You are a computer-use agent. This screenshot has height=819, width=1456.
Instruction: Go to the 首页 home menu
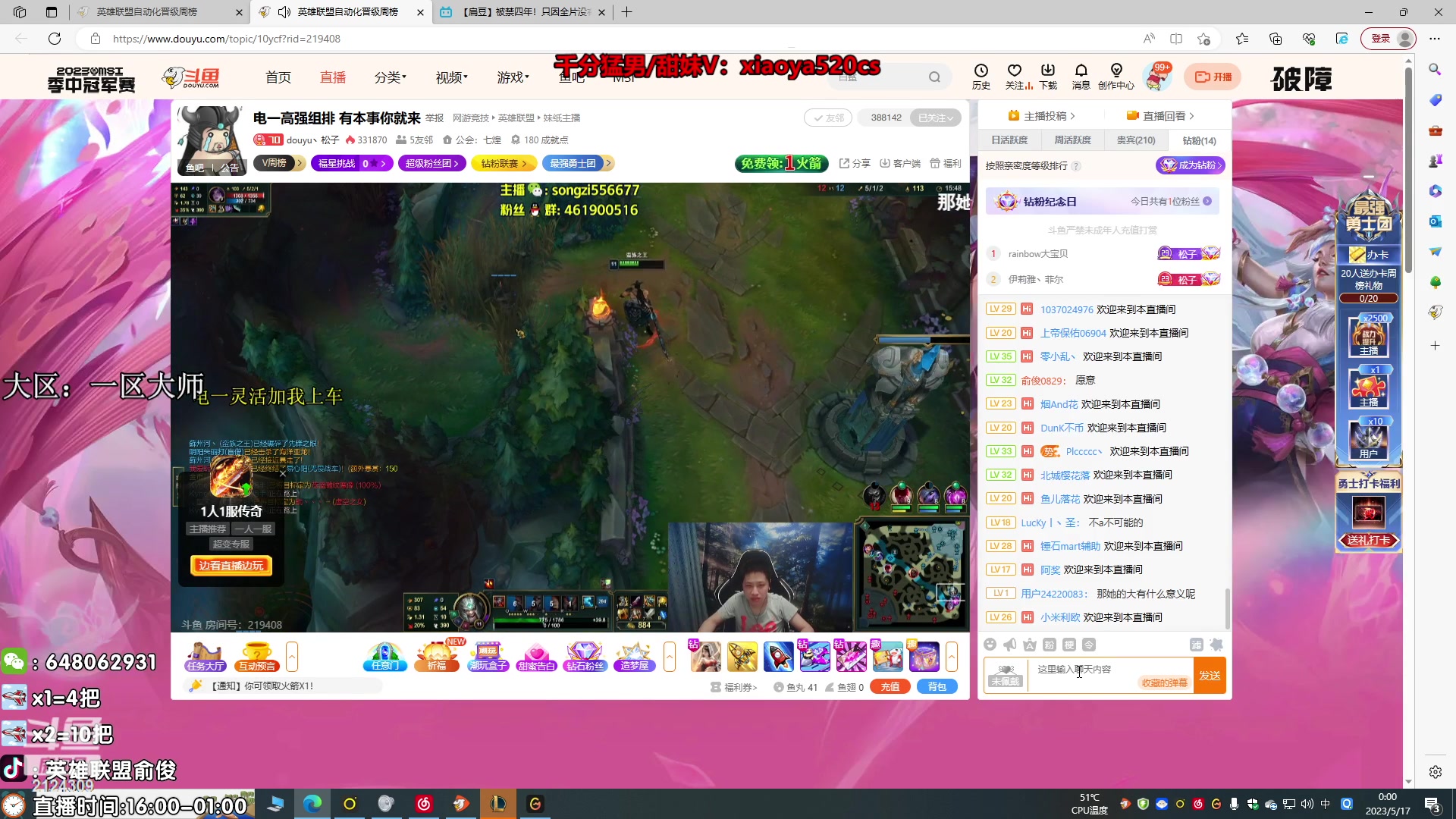pyautogui.click(x=278, y=77)
